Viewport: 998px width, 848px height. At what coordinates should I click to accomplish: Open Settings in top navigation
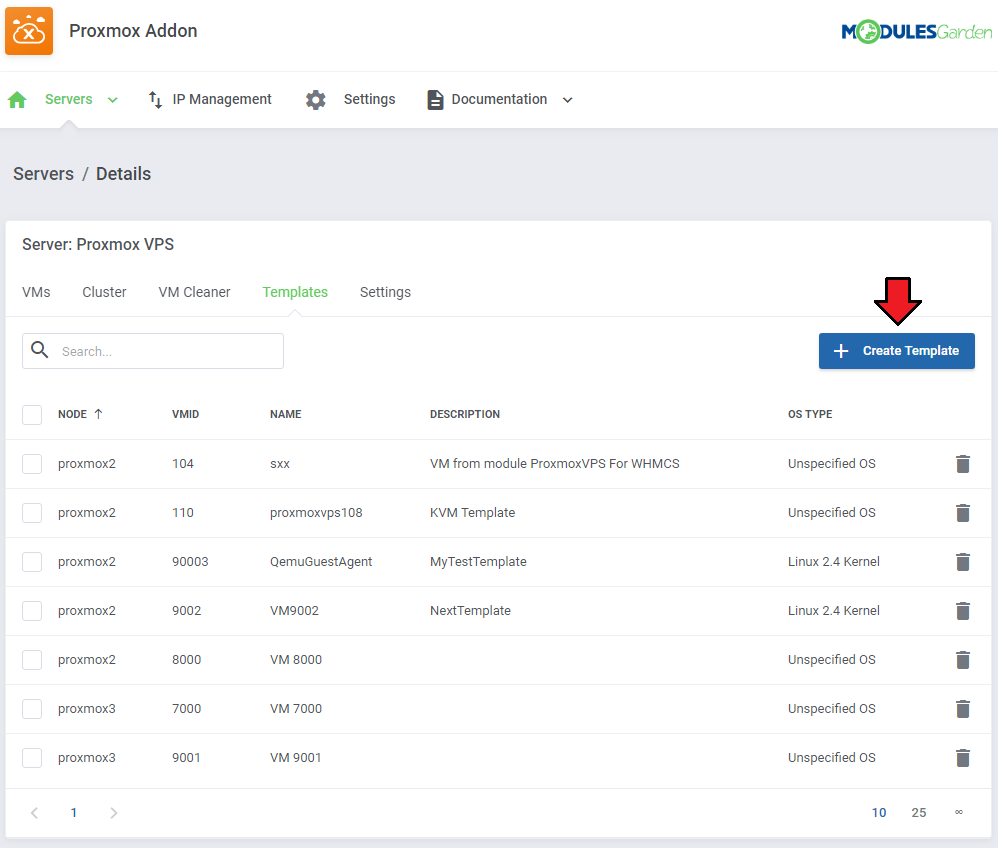coord(369,99)
